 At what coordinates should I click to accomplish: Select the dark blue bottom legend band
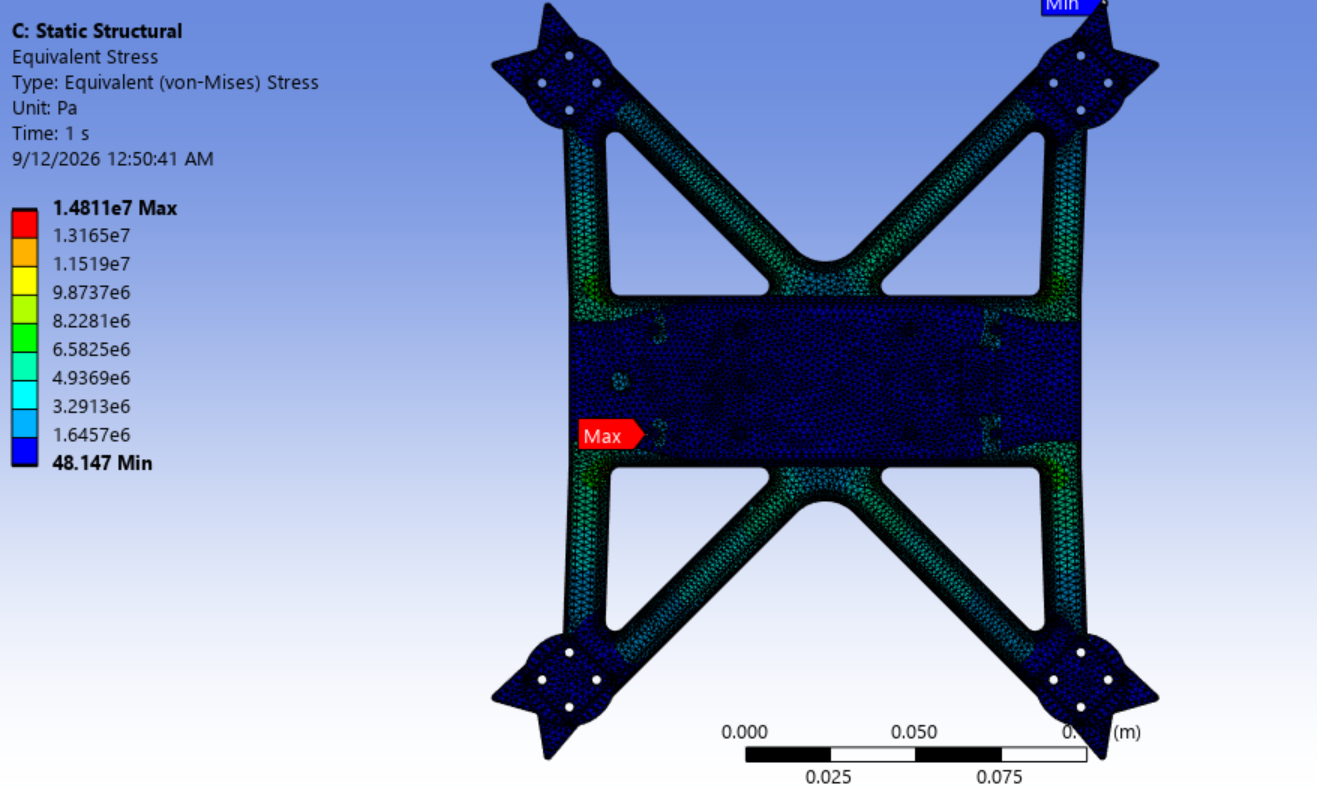[x=25, y=451]
